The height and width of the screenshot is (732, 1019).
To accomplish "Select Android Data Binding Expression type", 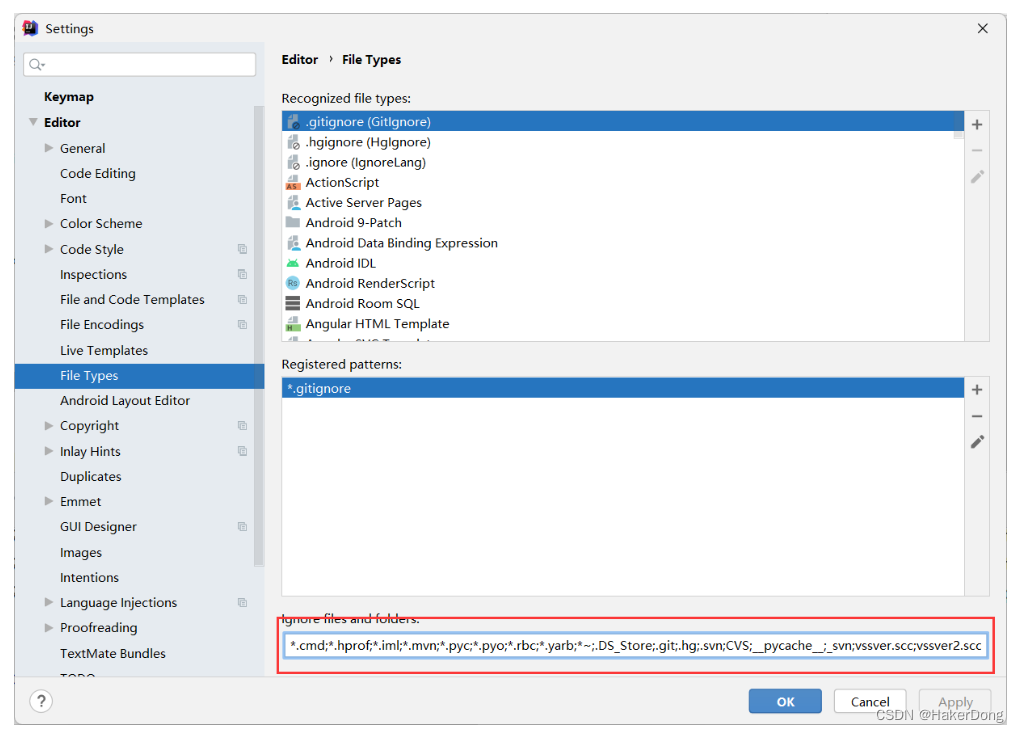I will (x=623, y=242).
